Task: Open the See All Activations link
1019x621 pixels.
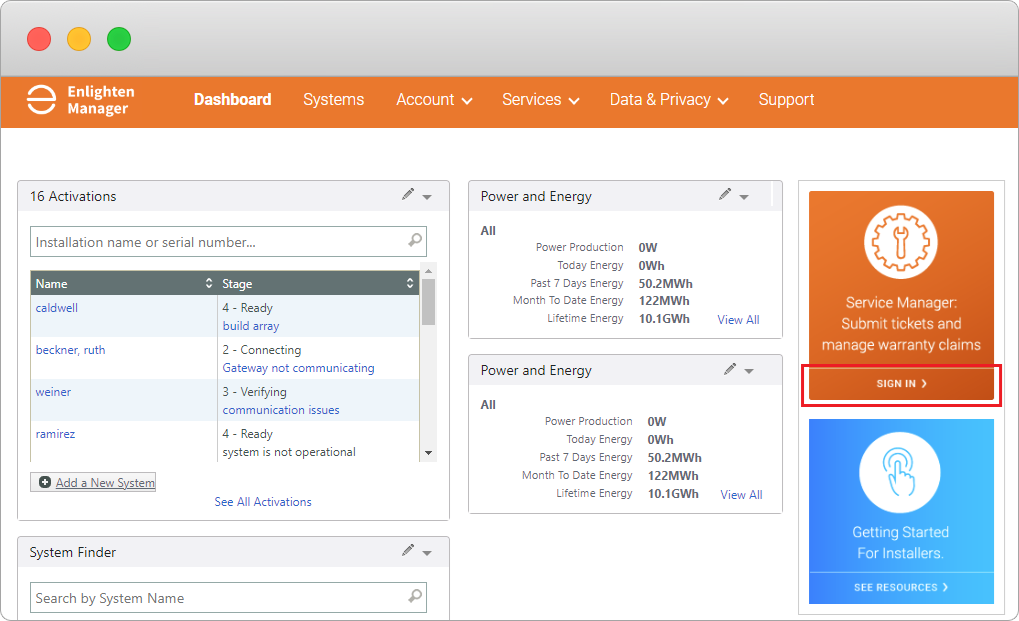Action: click(262, 501)
